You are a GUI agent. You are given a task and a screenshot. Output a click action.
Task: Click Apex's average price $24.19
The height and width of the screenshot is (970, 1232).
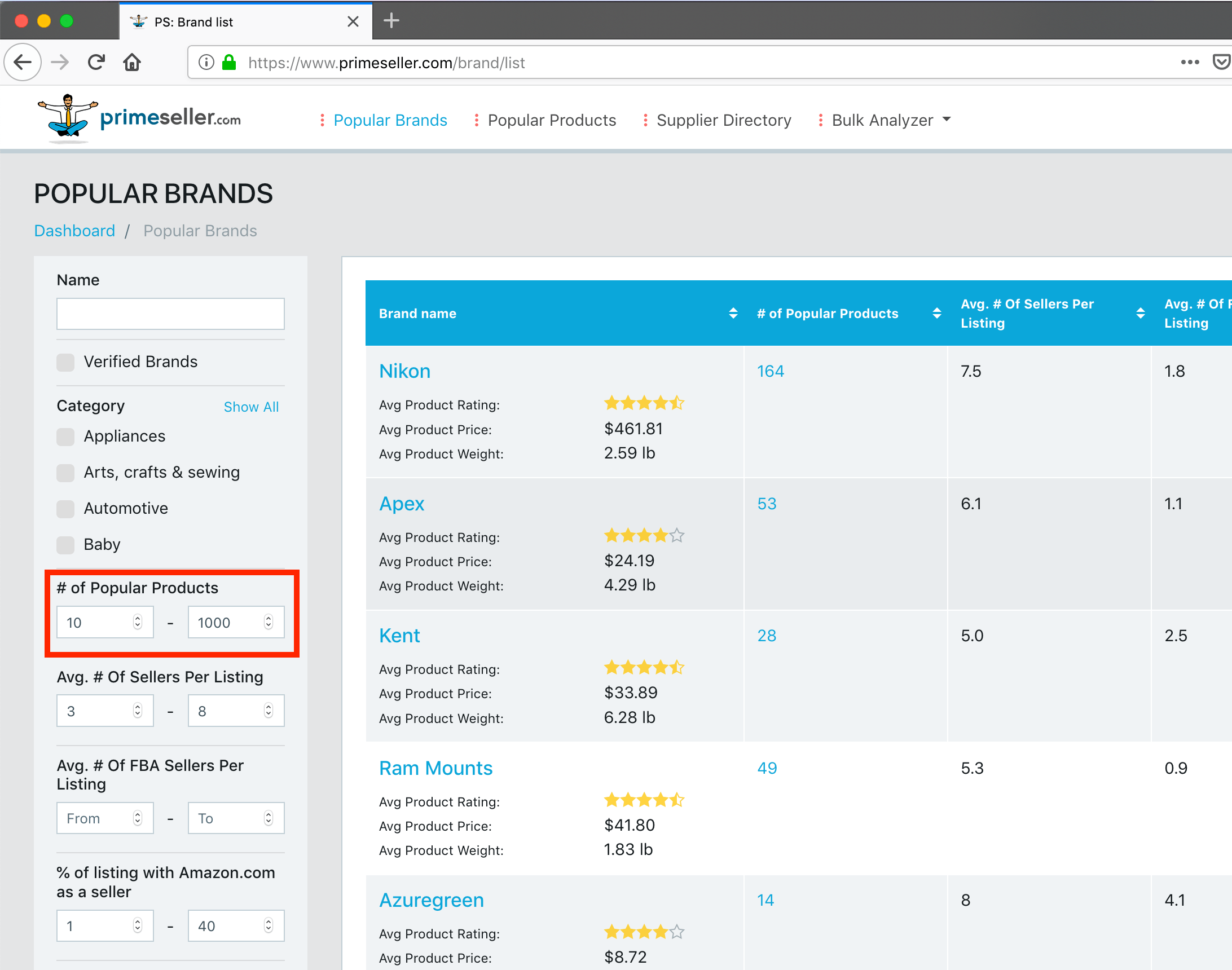pos(629,561)
